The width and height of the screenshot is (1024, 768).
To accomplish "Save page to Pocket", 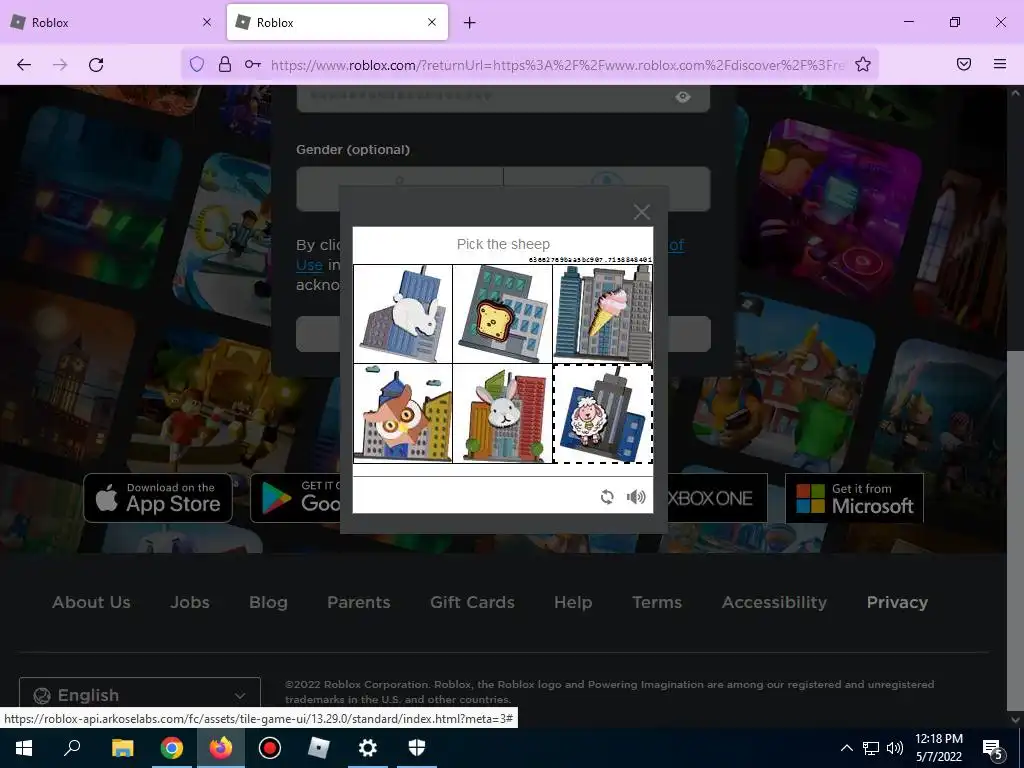I will [964, 64].
